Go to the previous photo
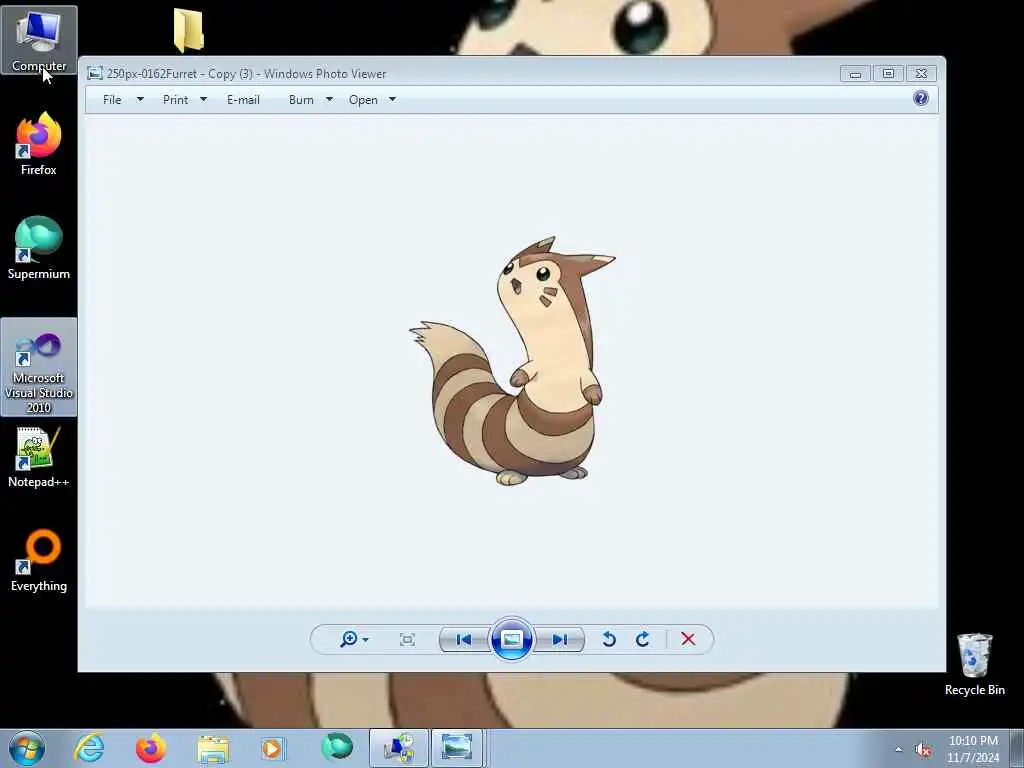Screen dimensions: 1024x768 pyautogui.click(x=464, y=639)
